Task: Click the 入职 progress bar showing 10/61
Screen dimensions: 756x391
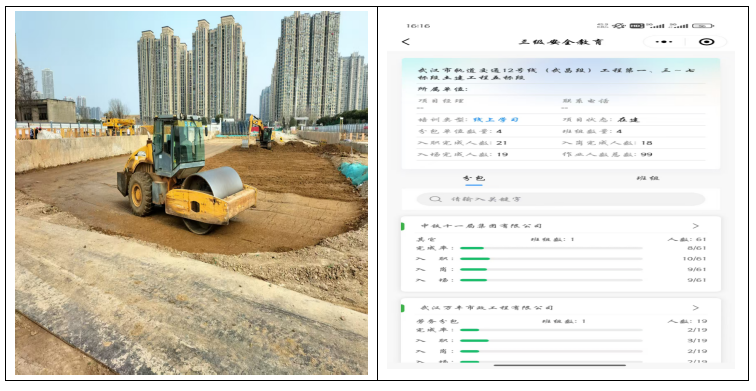Action: [551, 259]
